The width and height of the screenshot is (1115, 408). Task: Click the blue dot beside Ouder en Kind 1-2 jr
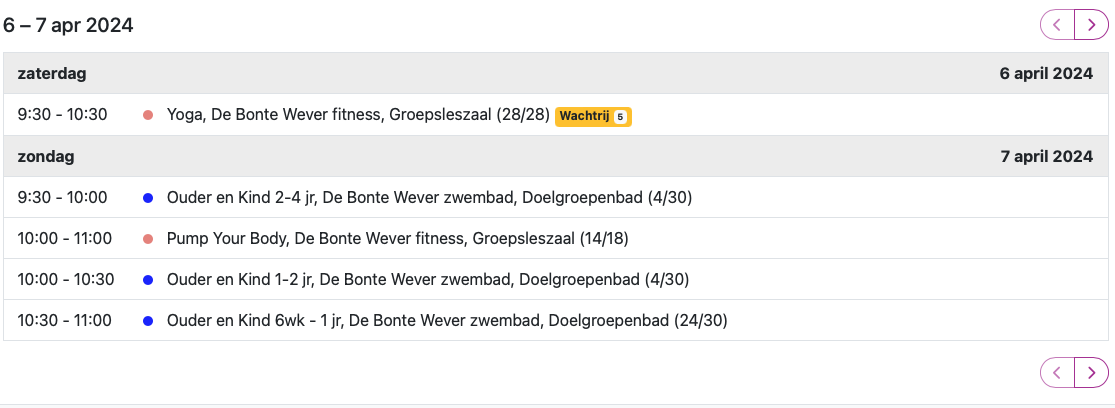[x=148, y=280]
